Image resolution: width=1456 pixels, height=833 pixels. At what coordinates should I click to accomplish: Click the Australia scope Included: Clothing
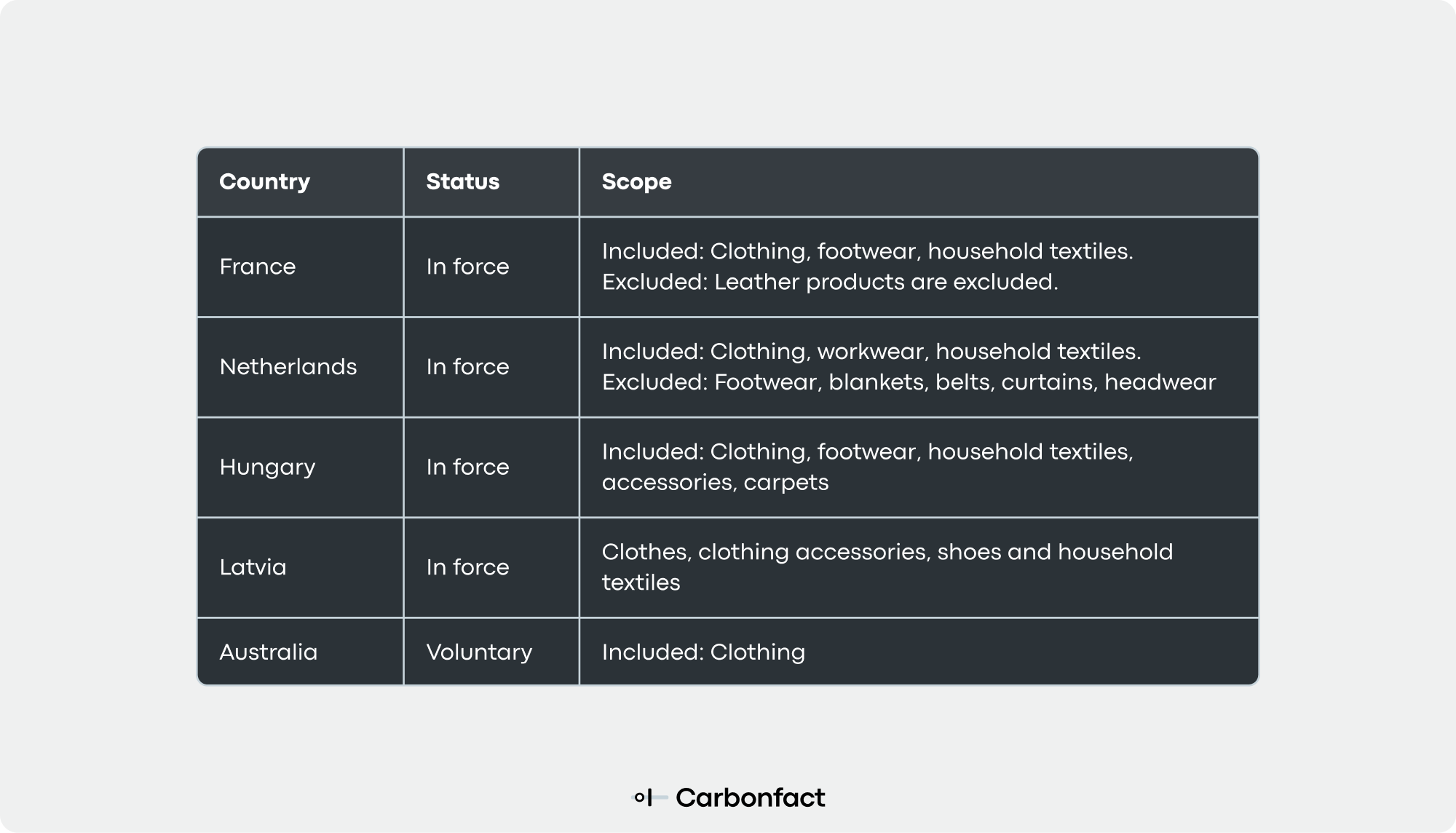[703, 652]
